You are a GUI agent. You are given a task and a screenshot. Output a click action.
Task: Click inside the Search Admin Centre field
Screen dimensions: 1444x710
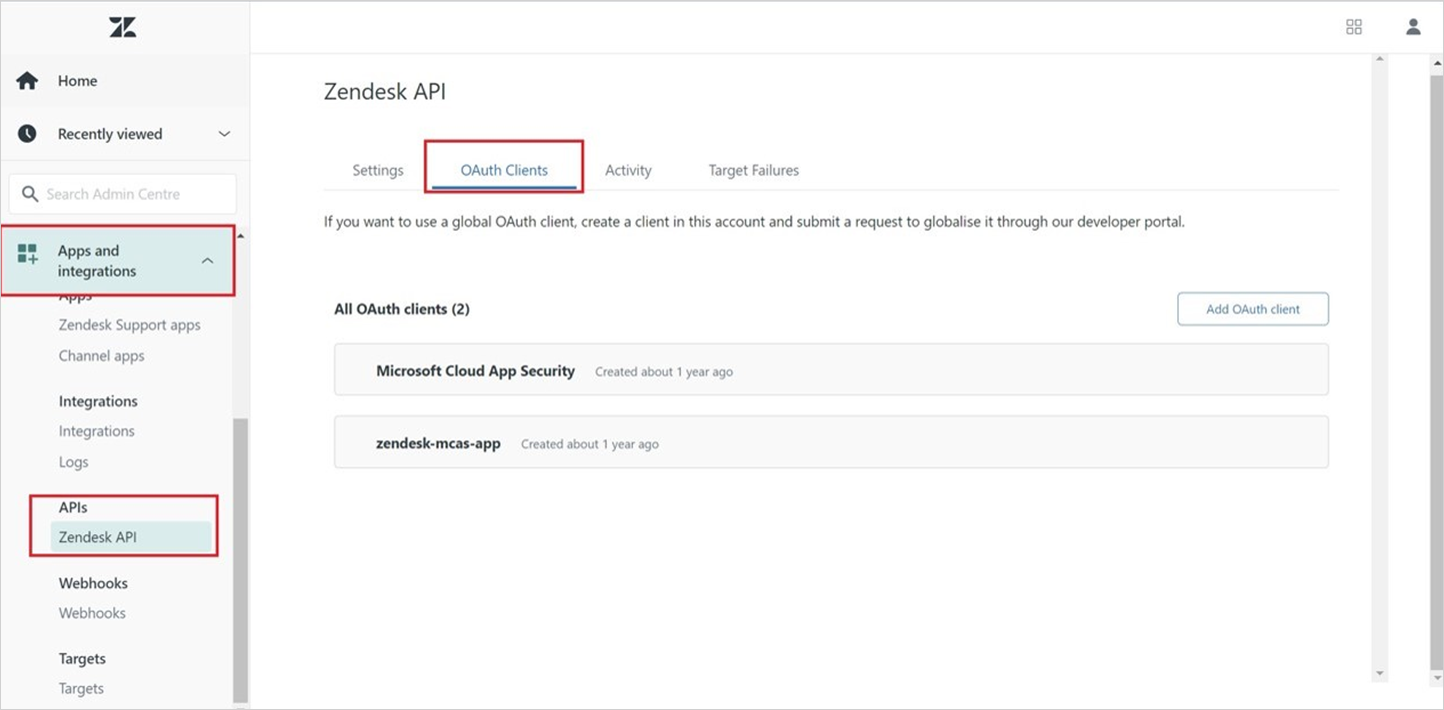tap(130, 193)
